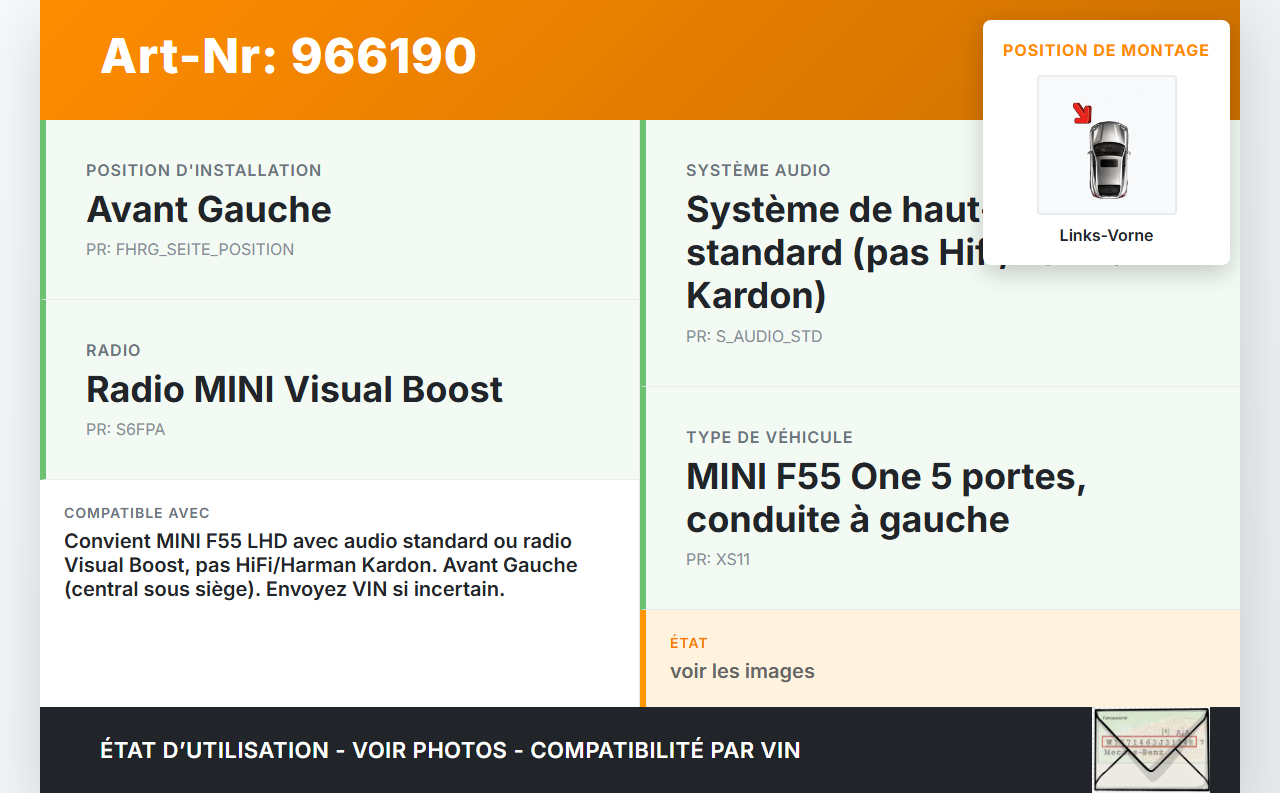The height and width of the screenshot is (793, 1280).
Task: Click the 'SYSTÈME AUDIO' label
Action: pos(758,171)
